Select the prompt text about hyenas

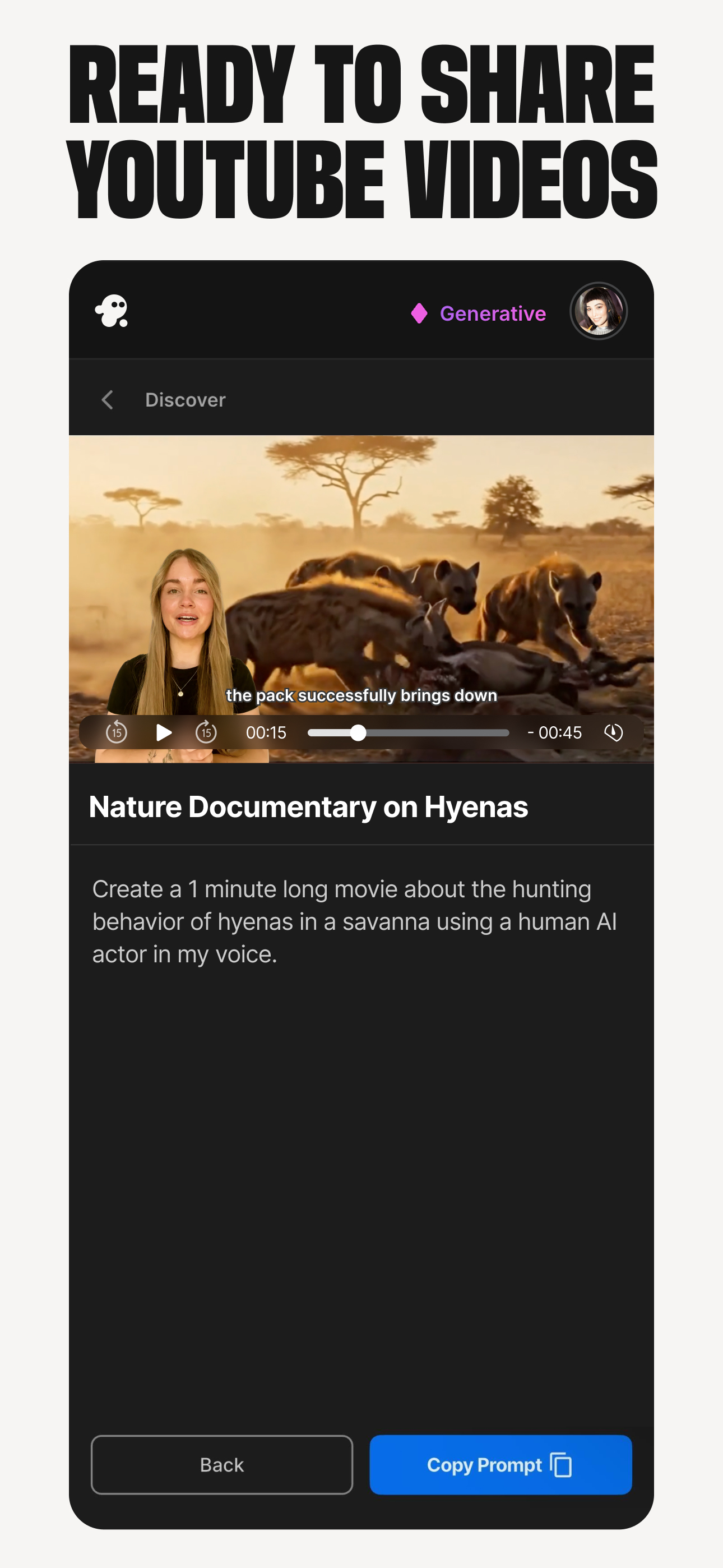354,921
